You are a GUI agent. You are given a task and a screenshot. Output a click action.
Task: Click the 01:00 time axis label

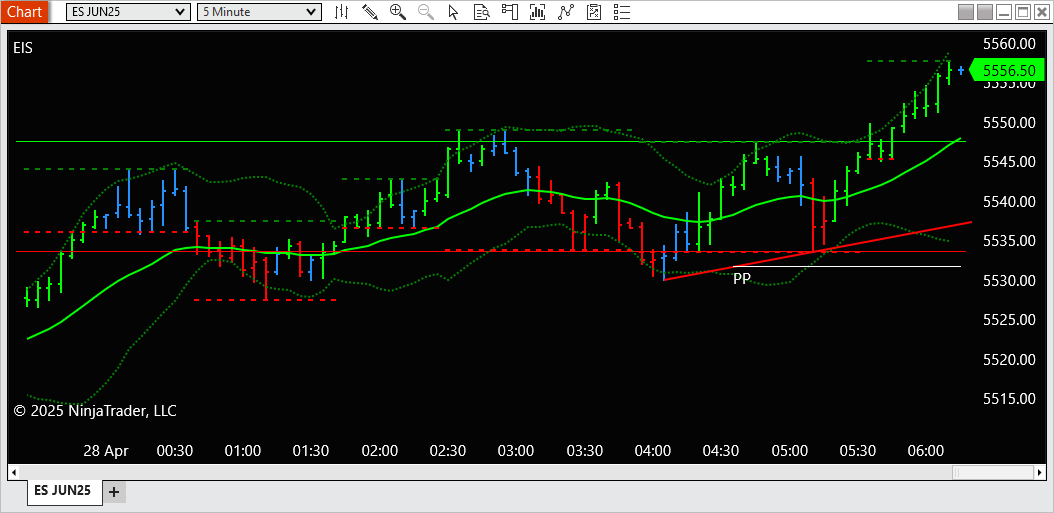(243, 450)
